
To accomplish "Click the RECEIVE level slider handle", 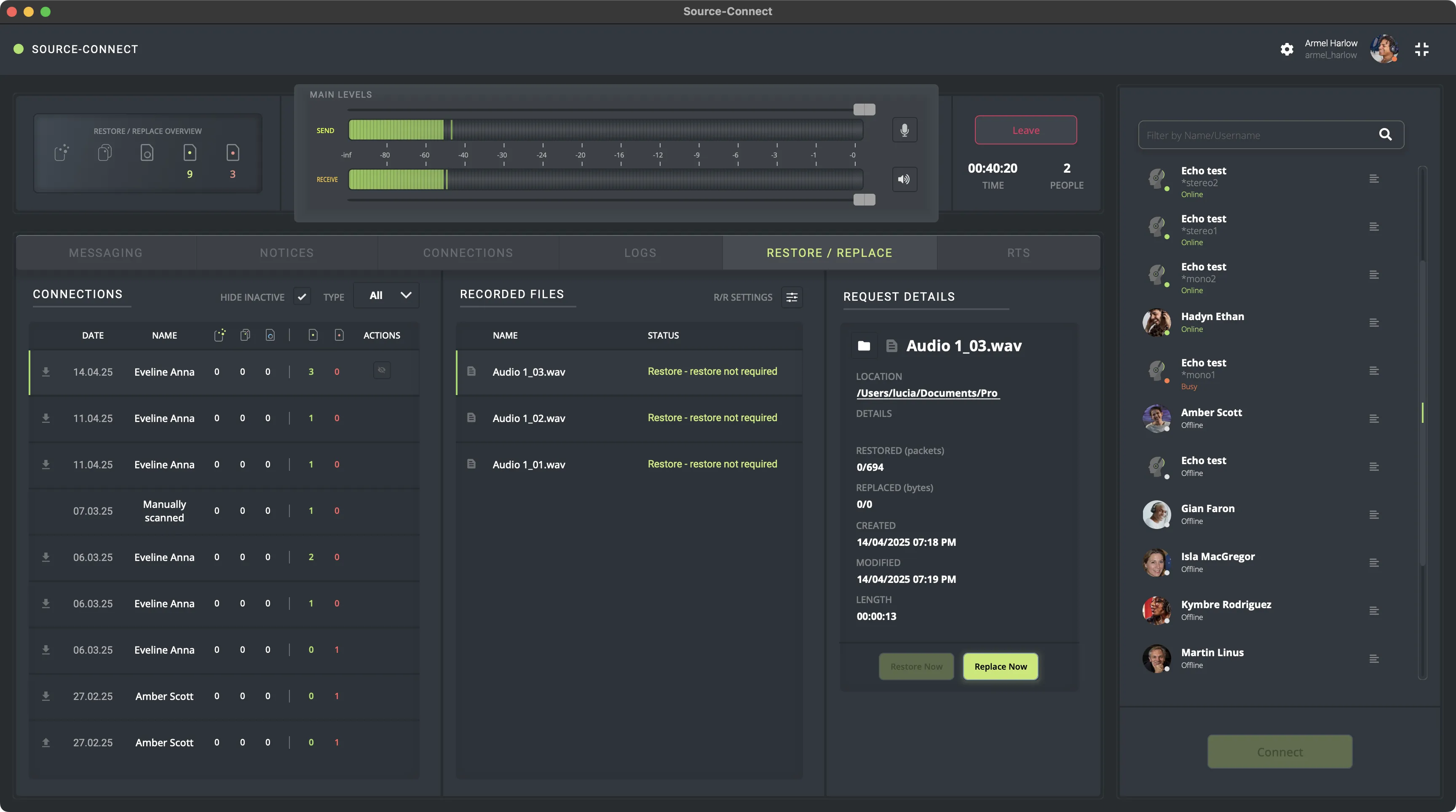I will point(864,200).
